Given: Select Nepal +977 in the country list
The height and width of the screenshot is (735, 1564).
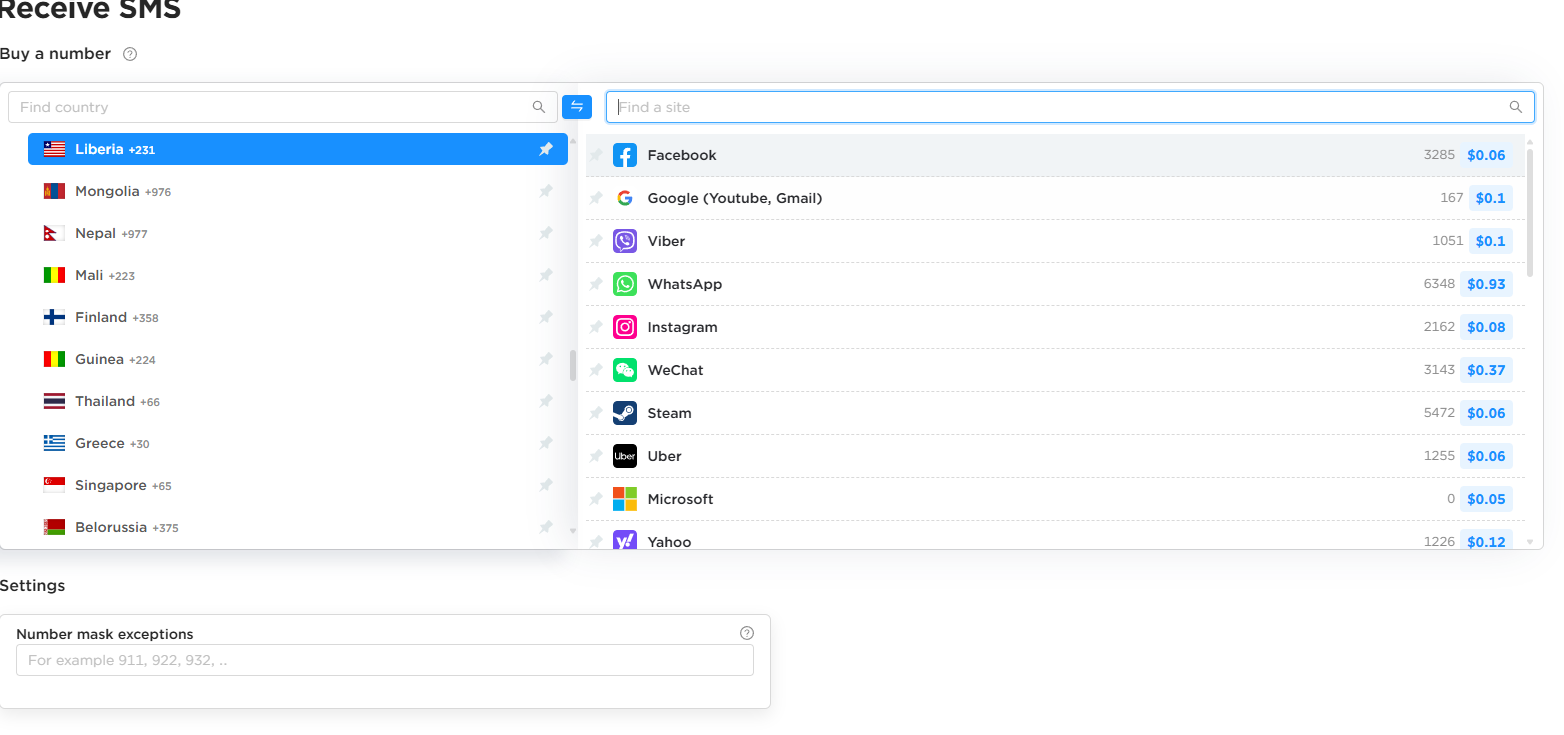Looking at the screenshot, I should click(298, 233).
